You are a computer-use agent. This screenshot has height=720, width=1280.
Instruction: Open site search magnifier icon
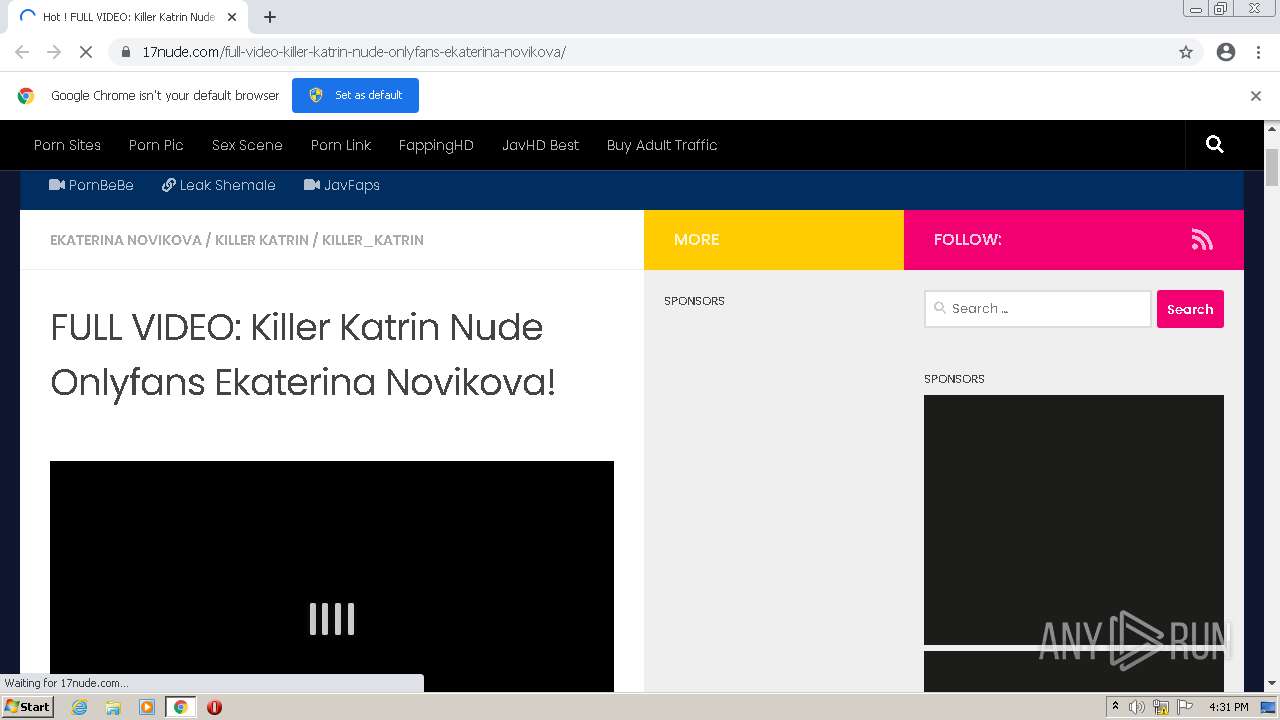point(1215,145)
